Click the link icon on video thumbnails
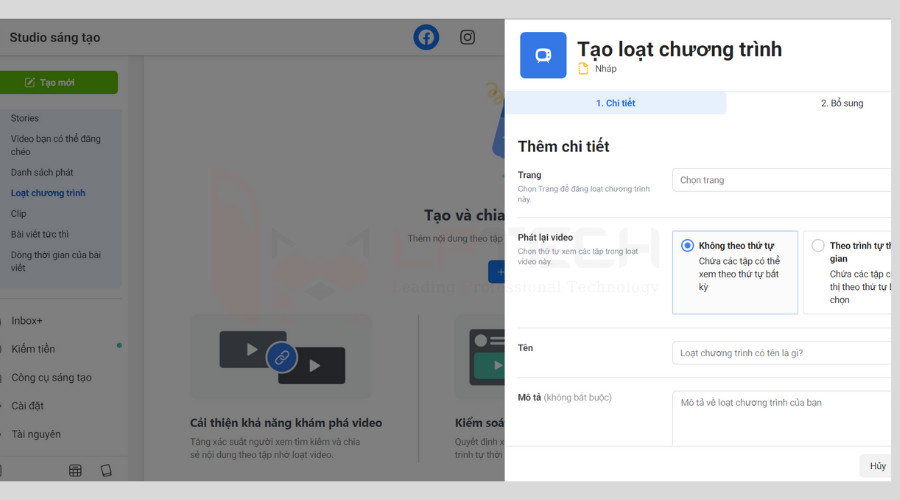Image resolution: width=900 pixels, height=500 pixels. pyautogui.click(x=281, y=357)
